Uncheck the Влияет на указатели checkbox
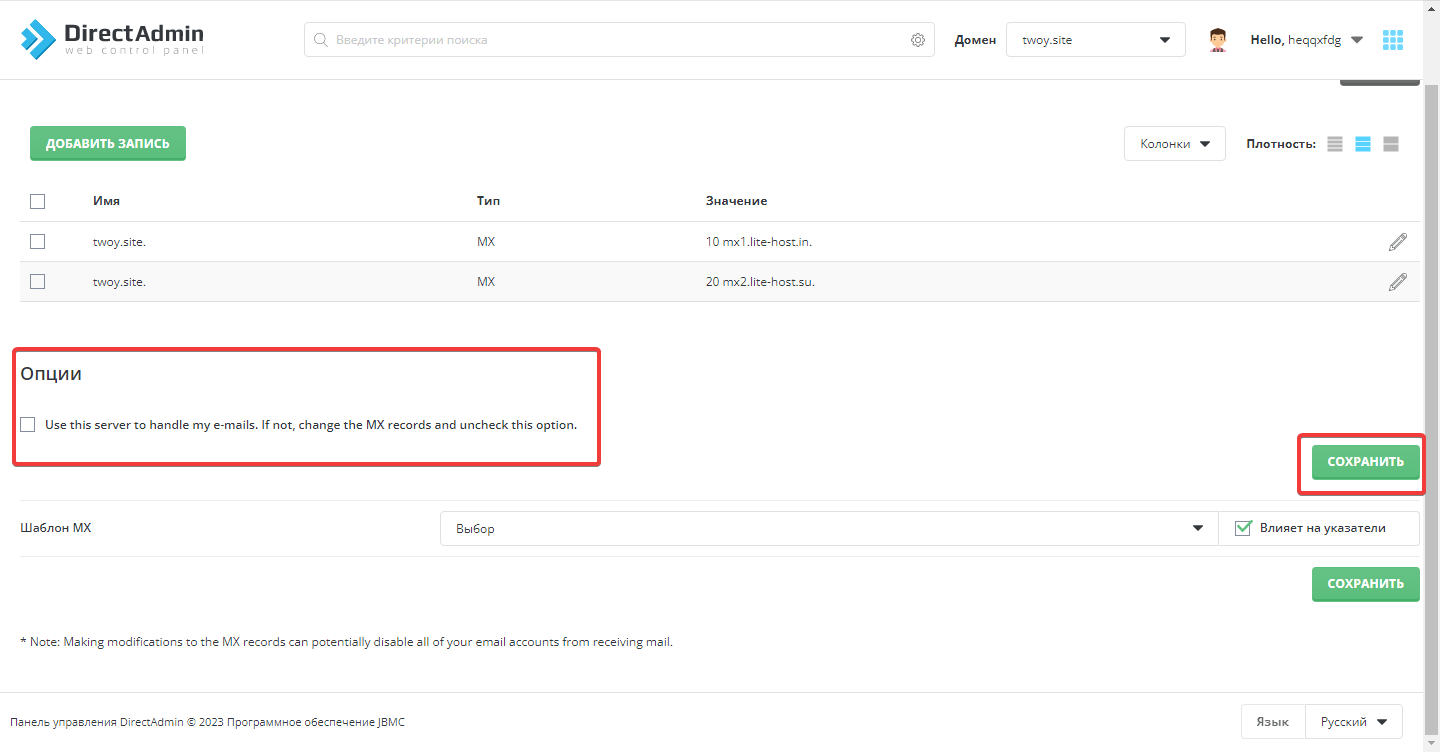 (1244, 528)
